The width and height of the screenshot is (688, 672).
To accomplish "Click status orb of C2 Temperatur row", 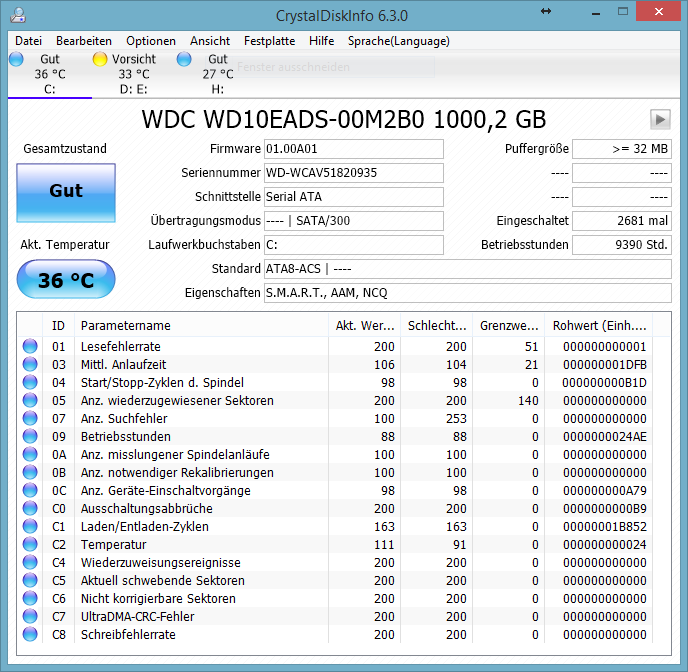I will 30,544.
